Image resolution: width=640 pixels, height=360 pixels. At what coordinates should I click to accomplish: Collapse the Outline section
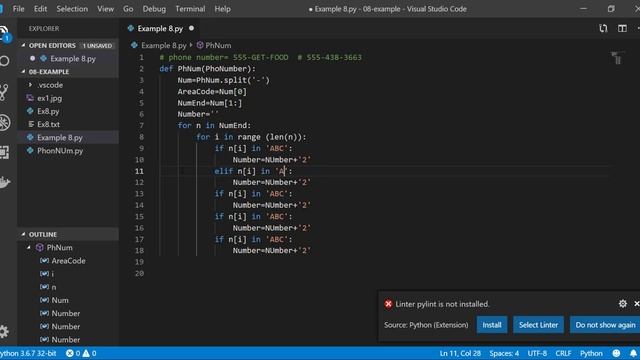23,234
